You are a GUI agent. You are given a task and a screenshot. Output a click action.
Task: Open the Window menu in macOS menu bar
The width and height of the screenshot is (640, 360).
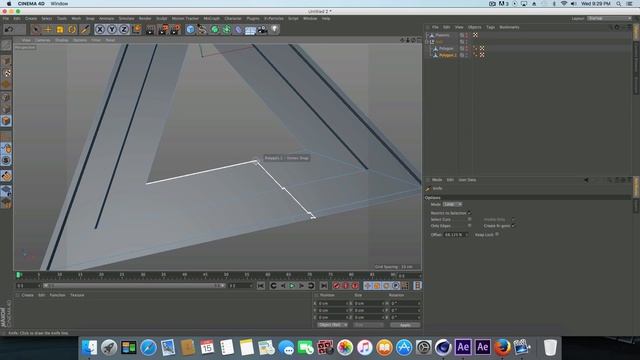point(60,4)
